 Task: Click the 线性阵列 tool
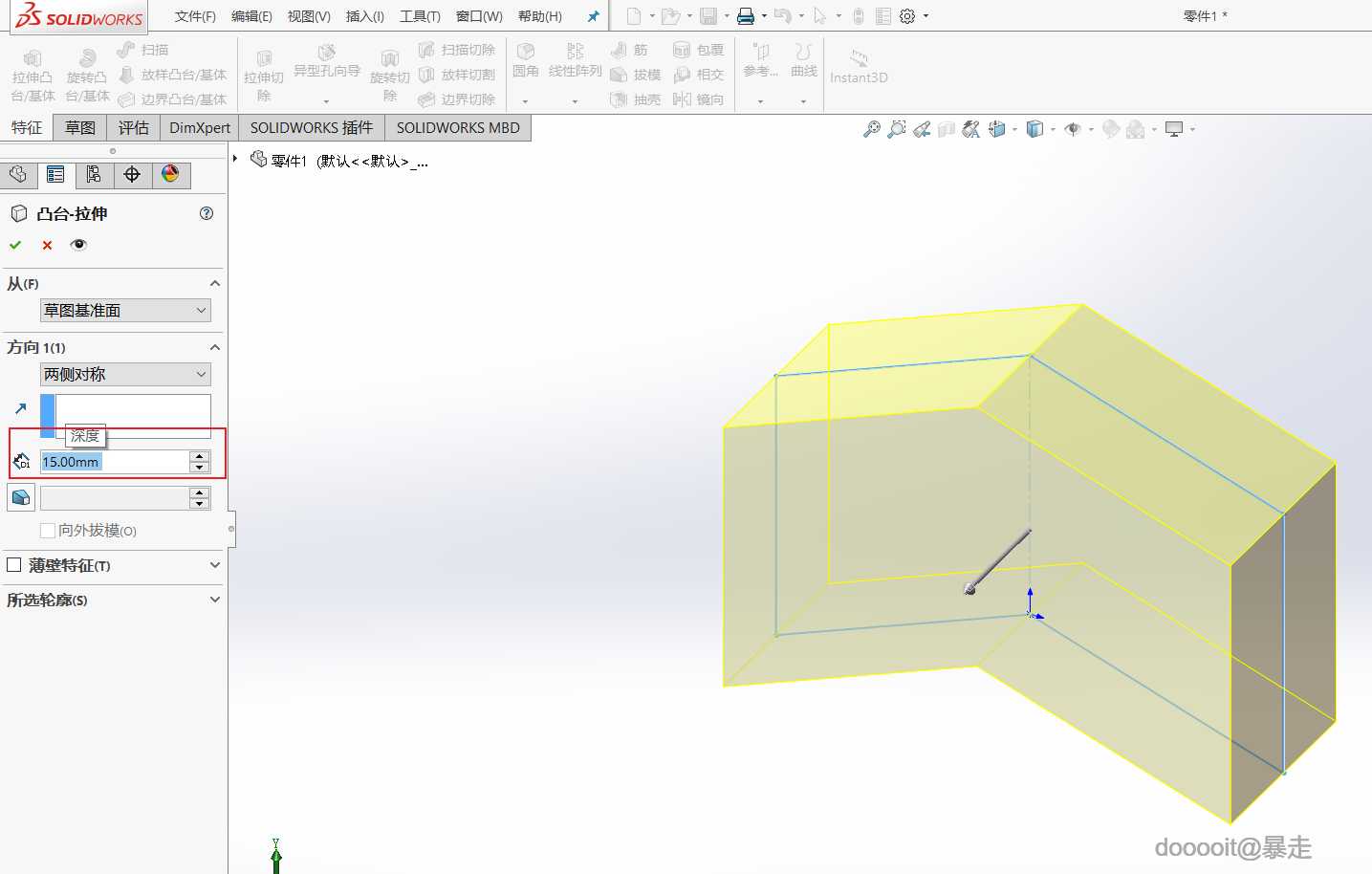click(576, 60)
